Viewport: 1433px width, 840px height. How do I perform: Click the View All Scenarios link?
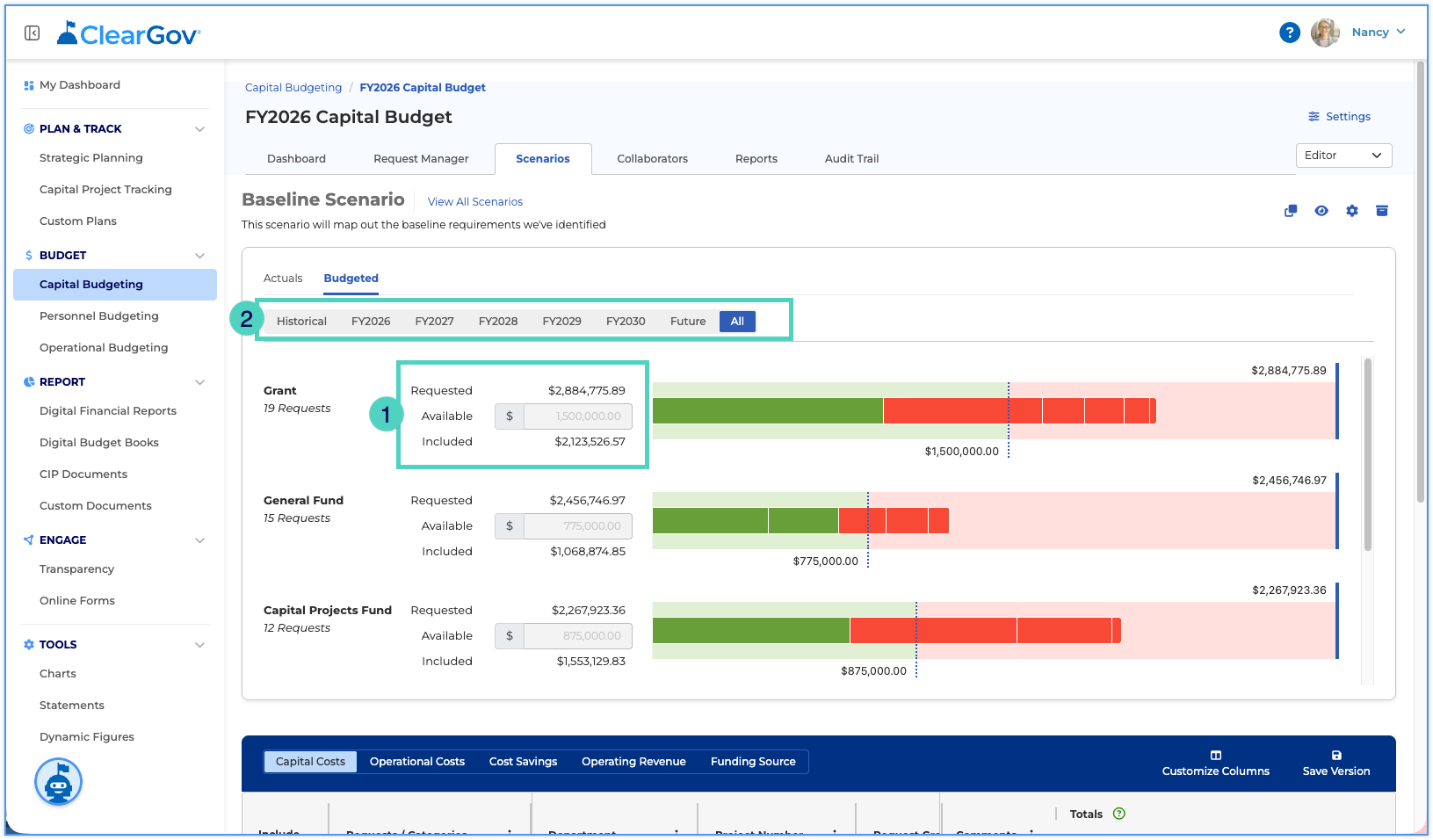[475, 202]
